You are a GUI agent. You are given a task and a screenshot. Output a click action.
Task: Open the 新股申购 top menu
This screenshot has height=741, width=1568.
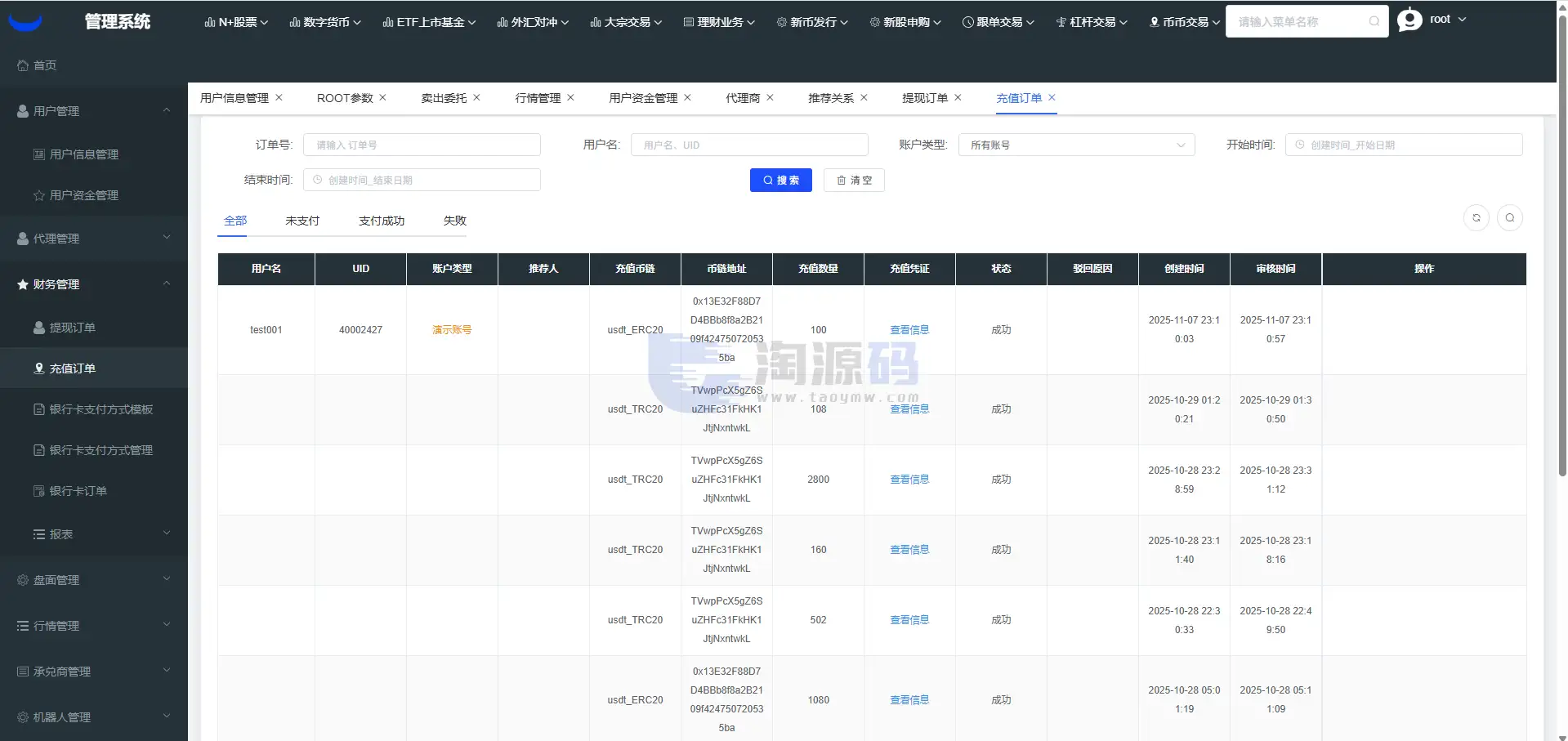coord(905,22)
